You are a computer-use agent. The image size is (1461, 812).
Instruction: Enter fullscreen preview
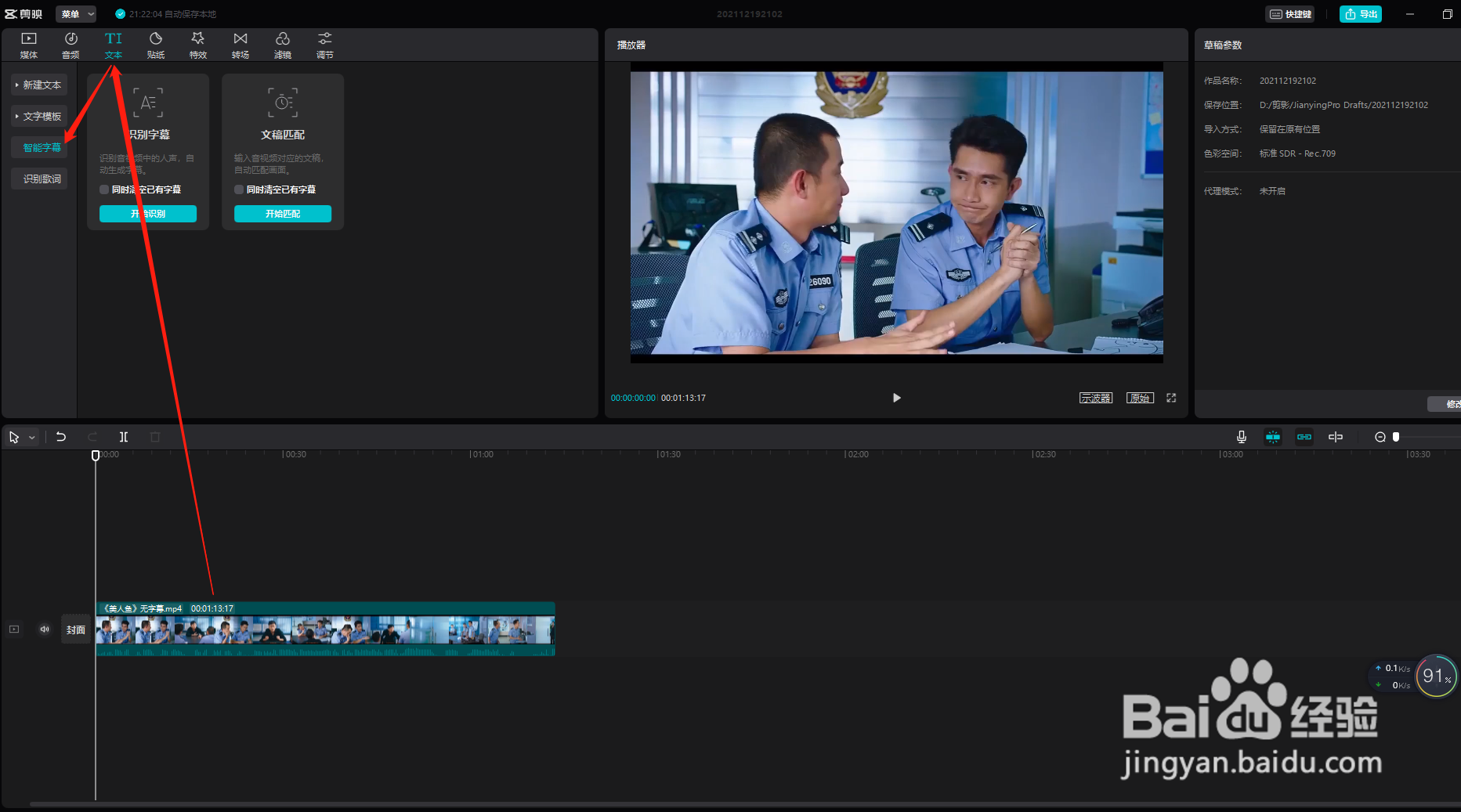click(1171, 398)
